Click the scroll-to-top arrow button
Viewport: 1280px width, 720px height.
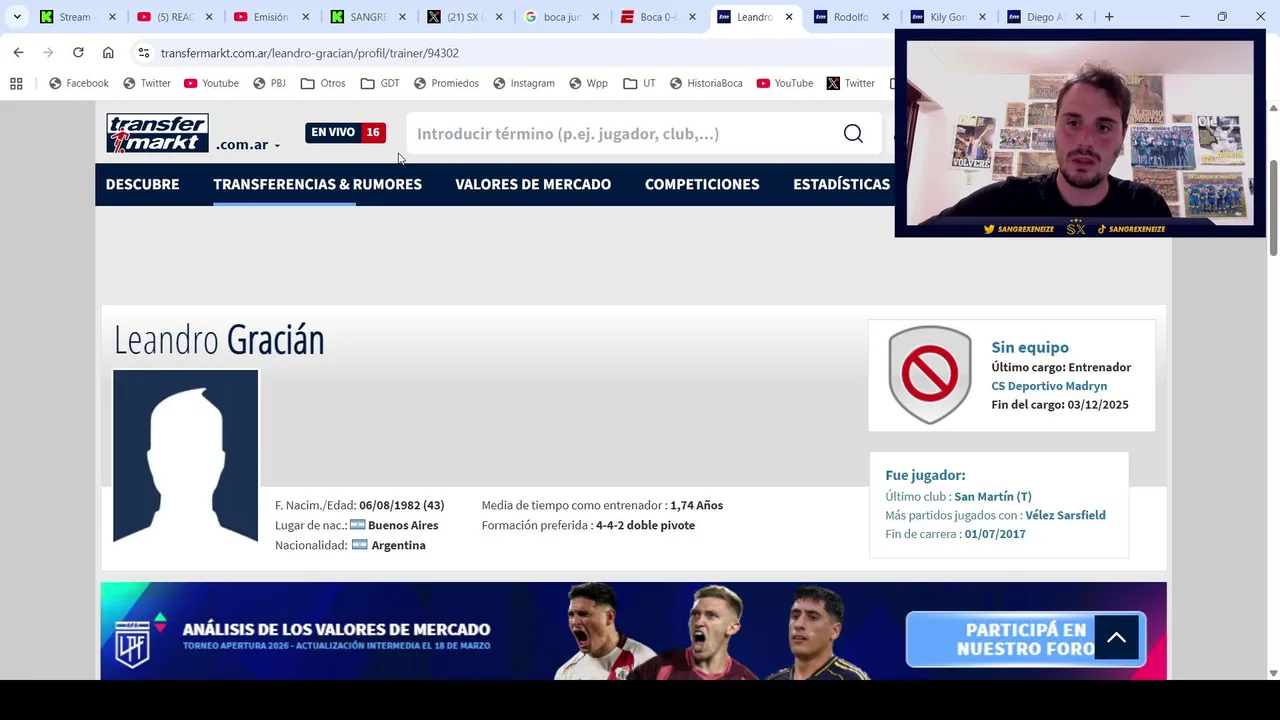click(x=1116, y=638)
